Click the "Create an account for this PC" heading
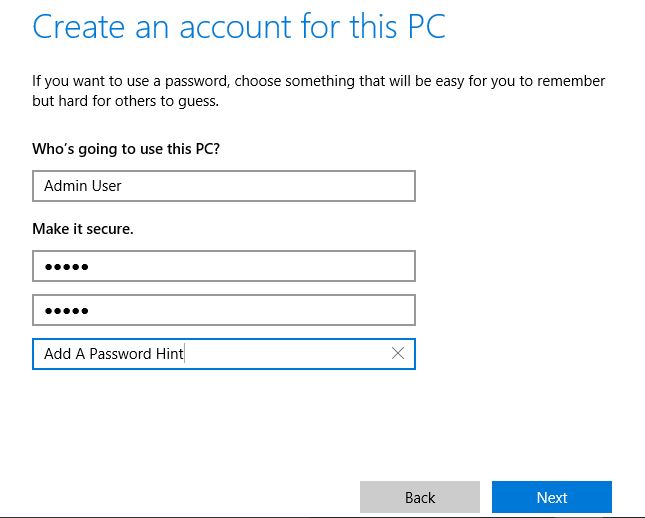Screen dimensions: 645x518 pyautogui.click(x=238, y=27)
